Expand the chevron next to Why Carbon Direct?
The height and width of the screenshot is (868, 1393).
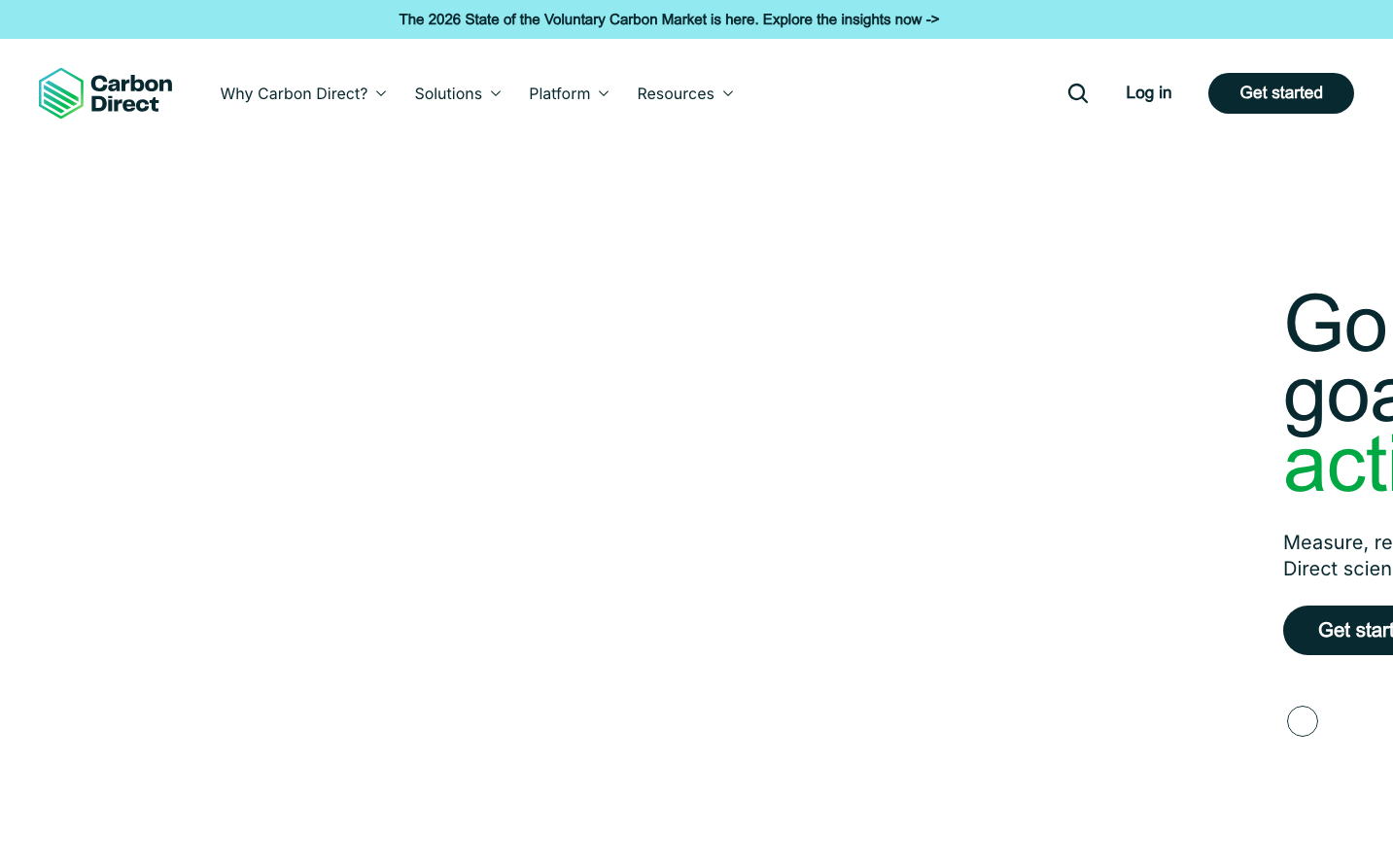click(x=381, y=94)
